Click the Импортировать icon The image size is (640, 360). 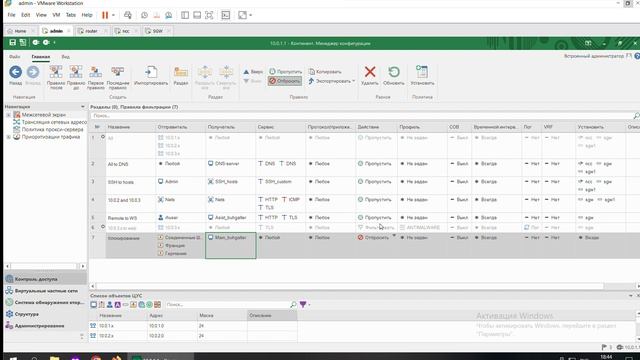pyautogui.click(x=151, y=72)
